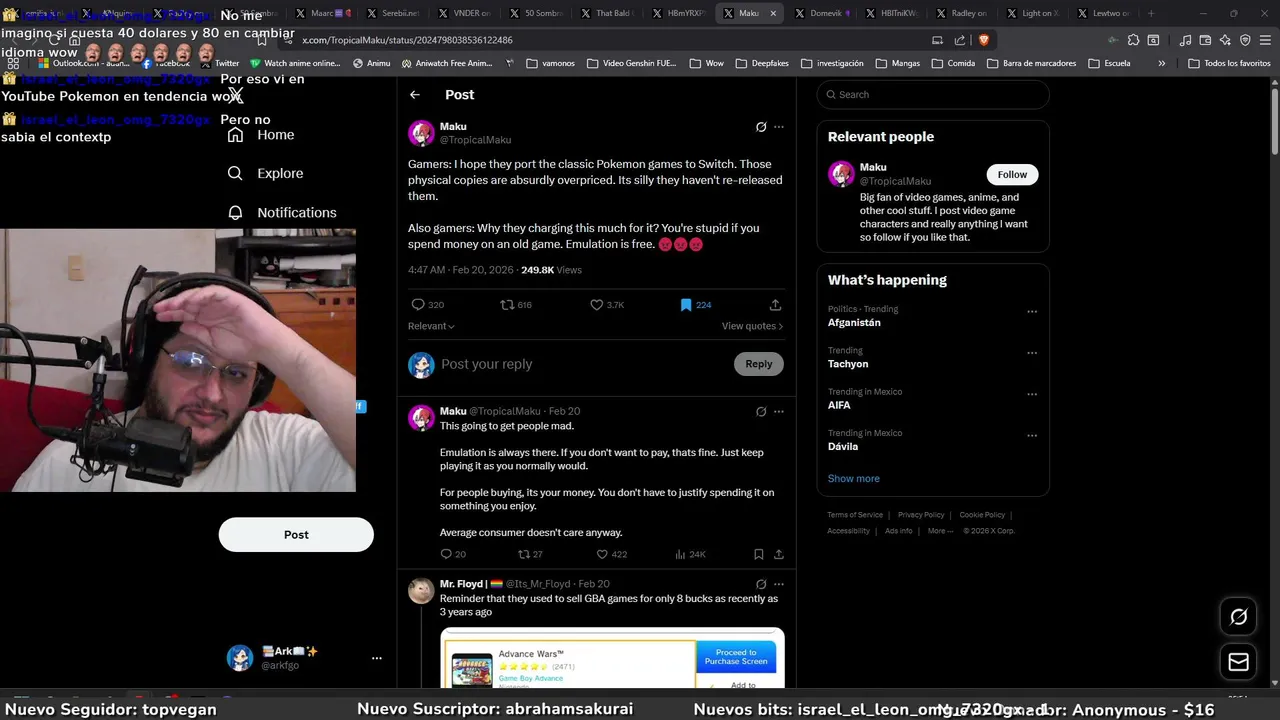The height and width of the screenshot is (720, 1280).
Task: Open more options for Tachyon trend
Action: [1032, 352]
